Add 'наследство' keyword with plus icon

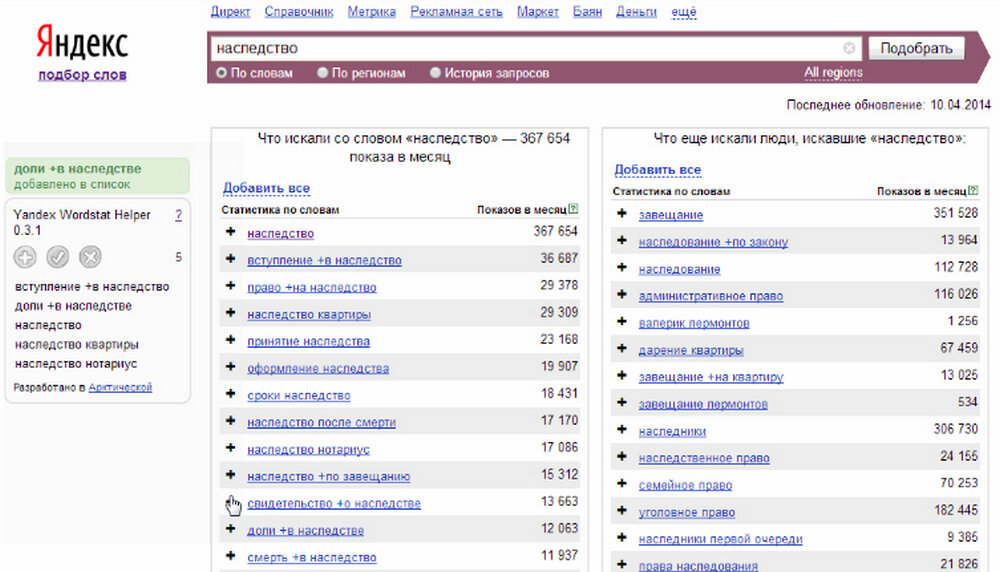(231, 232)
